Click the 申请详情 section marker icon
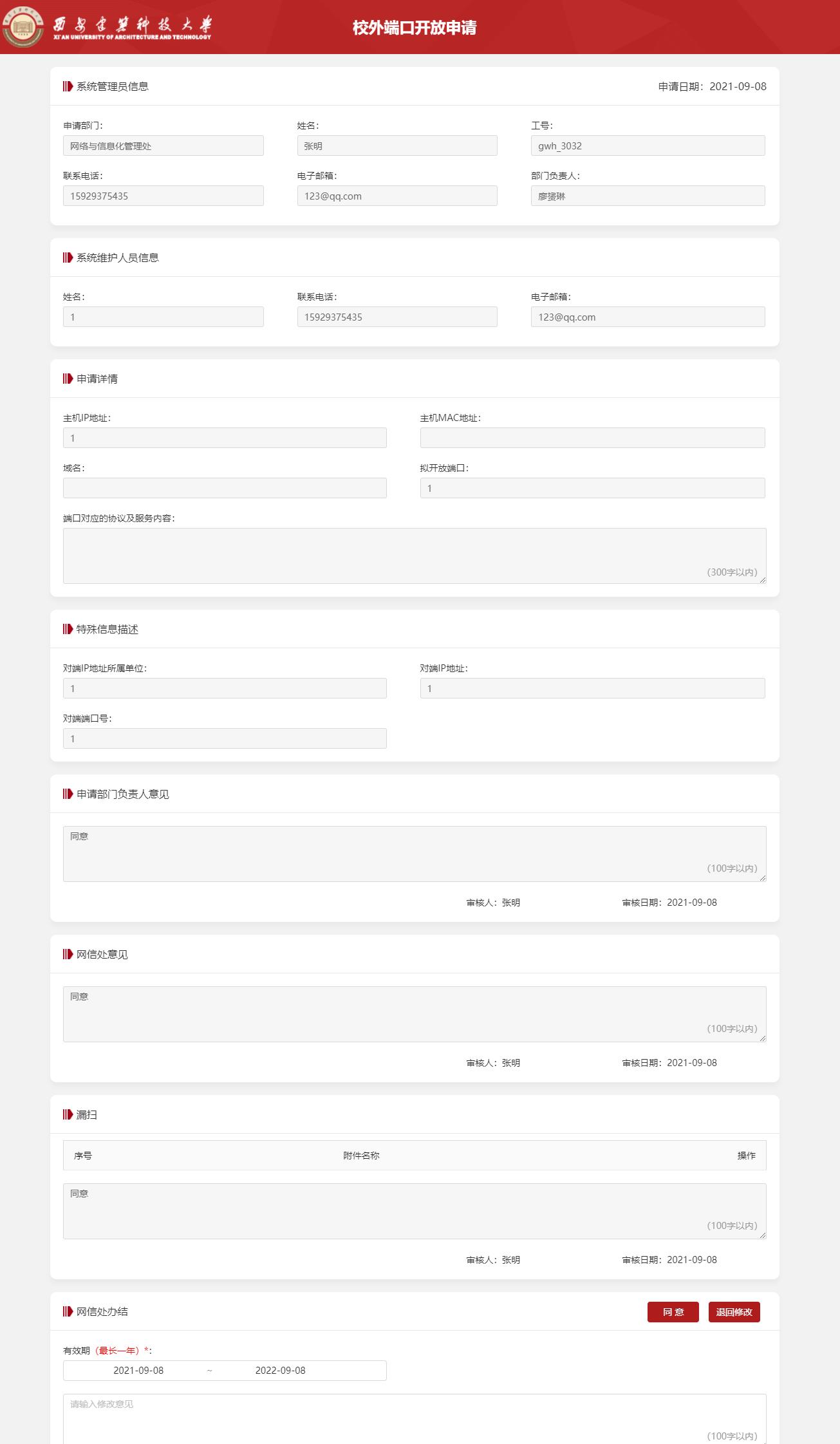The height and width of the screenshot is (1444, 840). [68, 379]
